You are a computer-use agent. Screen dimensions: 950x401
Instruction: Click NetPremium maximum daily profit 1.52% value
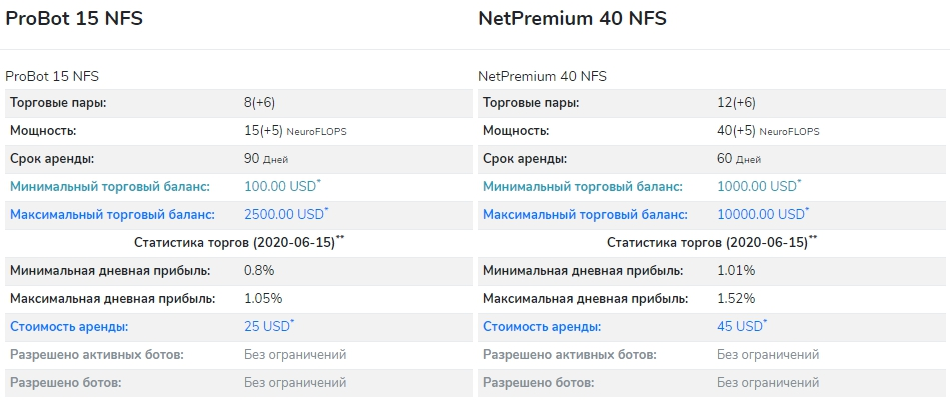736,299
